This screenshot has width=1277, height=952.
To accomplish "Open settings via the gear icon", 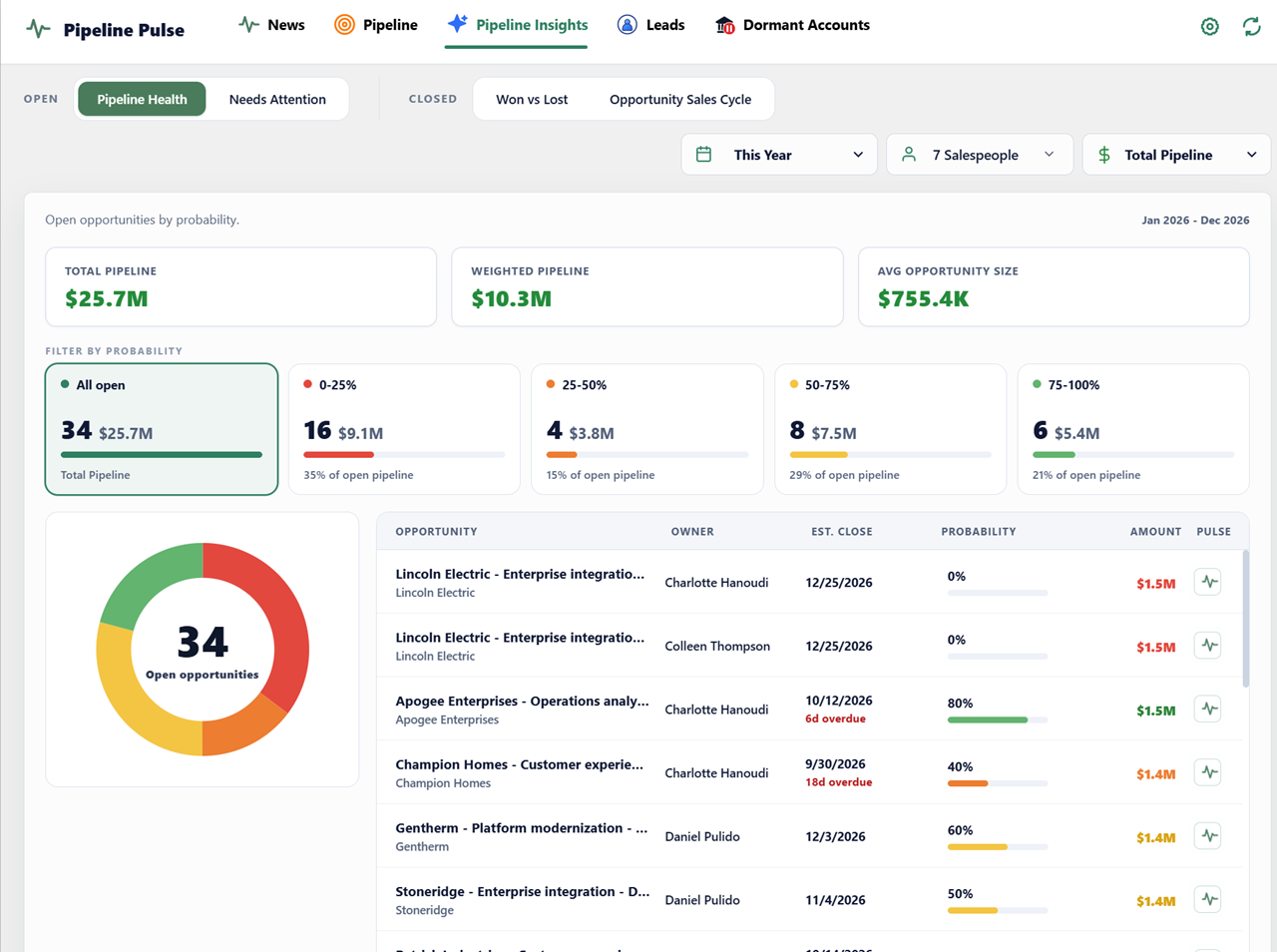I will (x=1209, y=27).
